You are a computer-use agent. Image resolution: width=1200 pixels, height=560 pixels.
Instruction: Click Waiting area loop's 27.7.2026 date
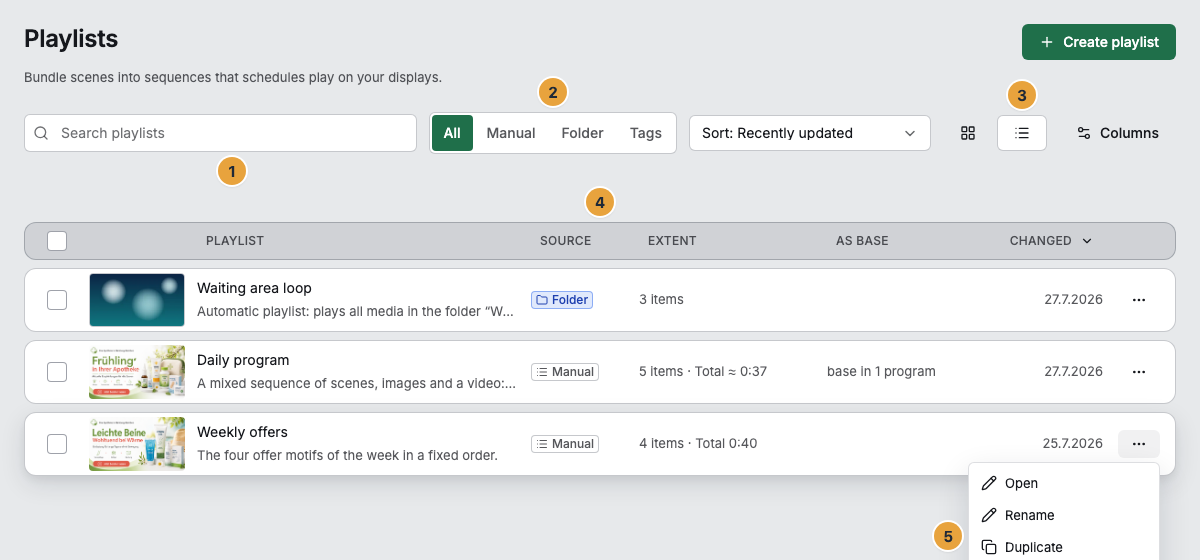point(1074,300)
